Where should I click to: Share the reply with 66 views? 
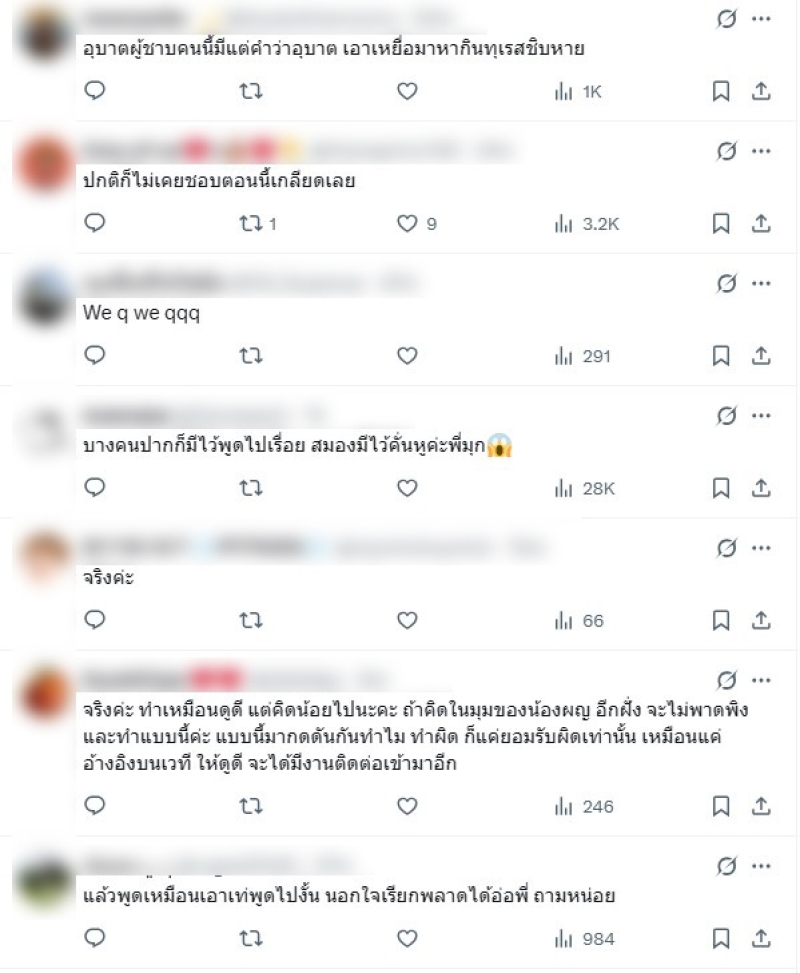click(x=761, y=620)
